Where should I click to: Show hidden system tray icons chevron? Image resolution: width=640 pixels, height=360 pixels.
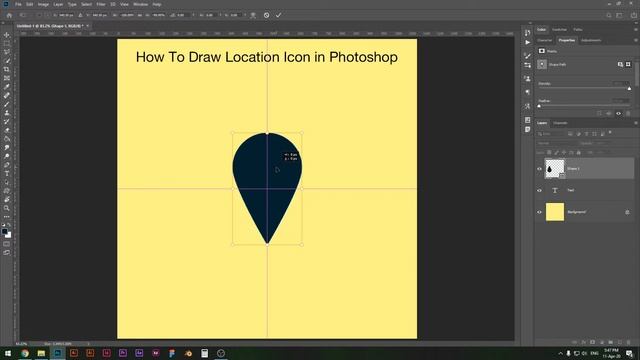(x=560, y=353)
